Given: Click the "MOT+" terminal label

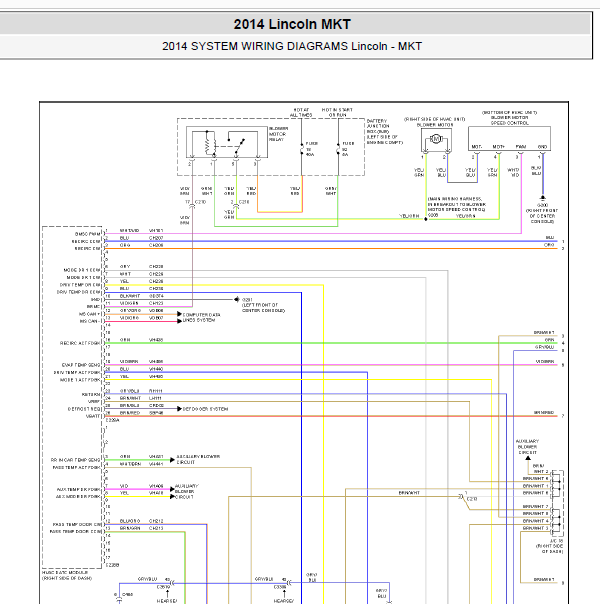Looking at the screenshot, I should (499, 147).
